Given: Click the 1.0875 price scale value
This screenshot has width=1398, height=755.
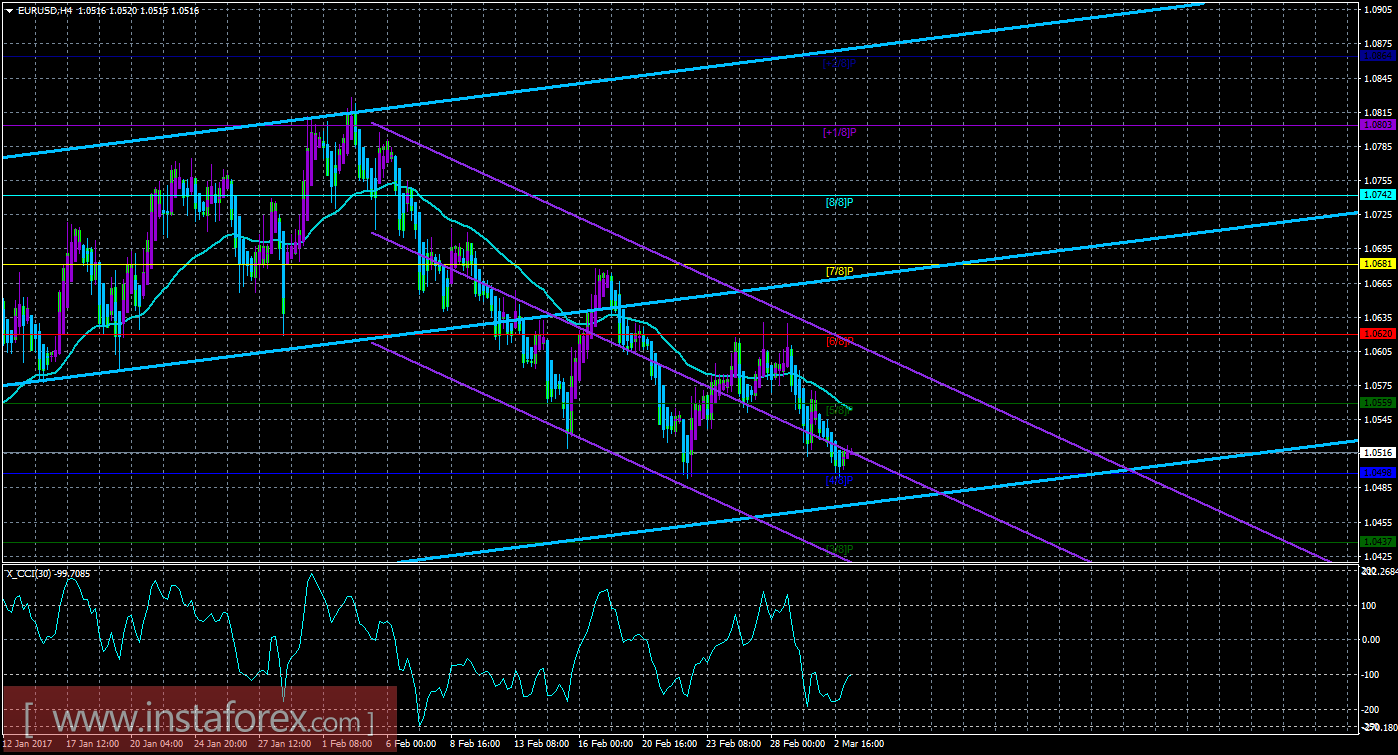Looking at the screenshot, I should pos(1377,44).
